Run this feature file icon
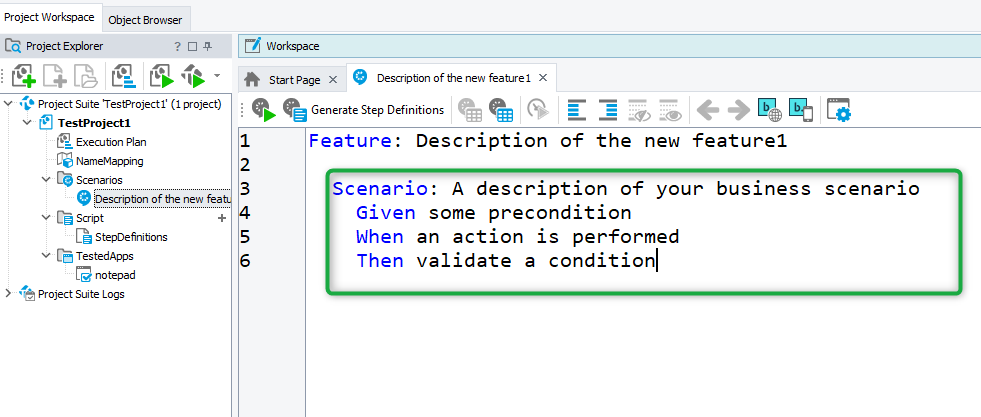This screenshot has height=417, width=981. [263, 110]
